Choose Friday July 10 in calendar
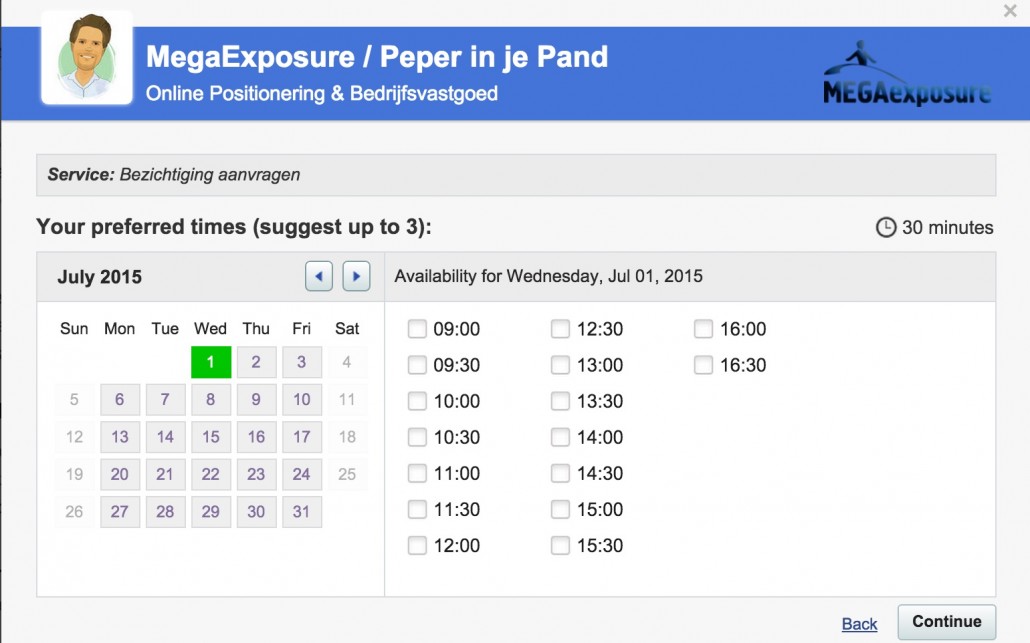 click(302, 399)
